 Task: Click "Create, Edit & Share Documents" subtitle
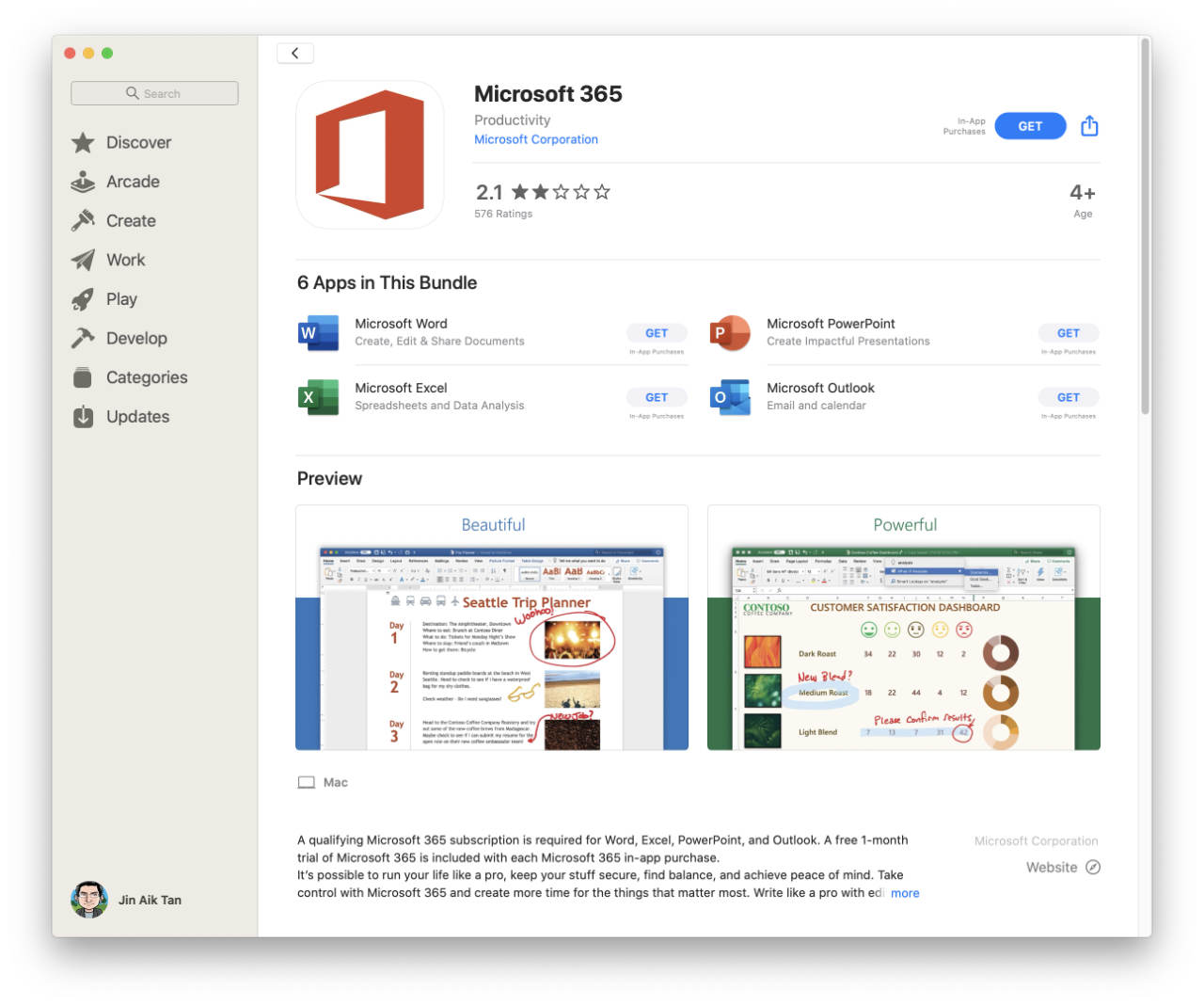pos(439,342)
